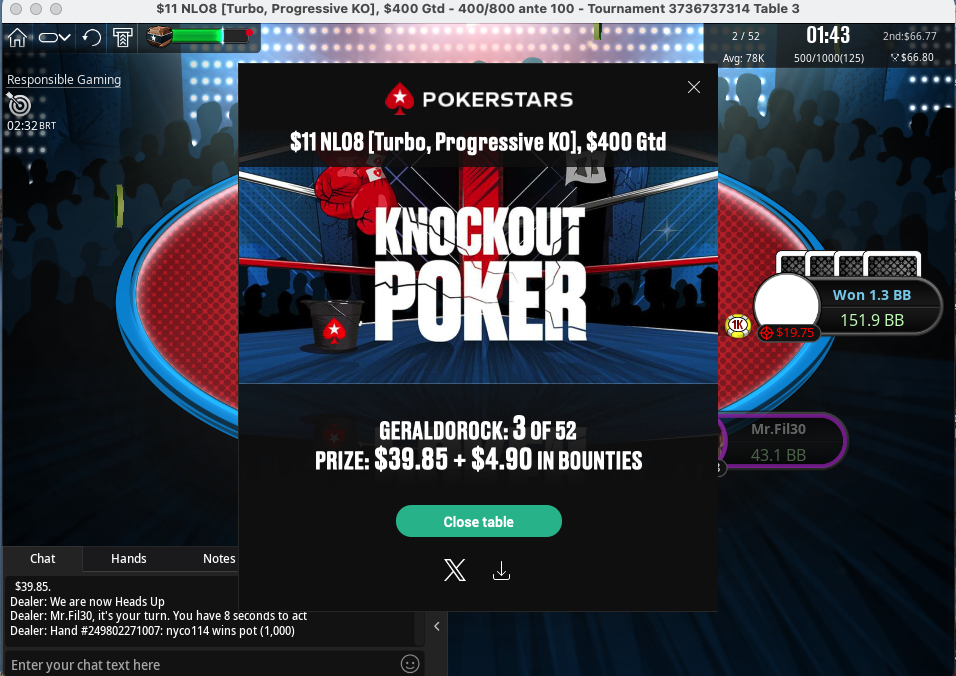The height and width of the screenshot is (676, 956).
Task: Expand the table view dropdown
Action: pos(54,38)
